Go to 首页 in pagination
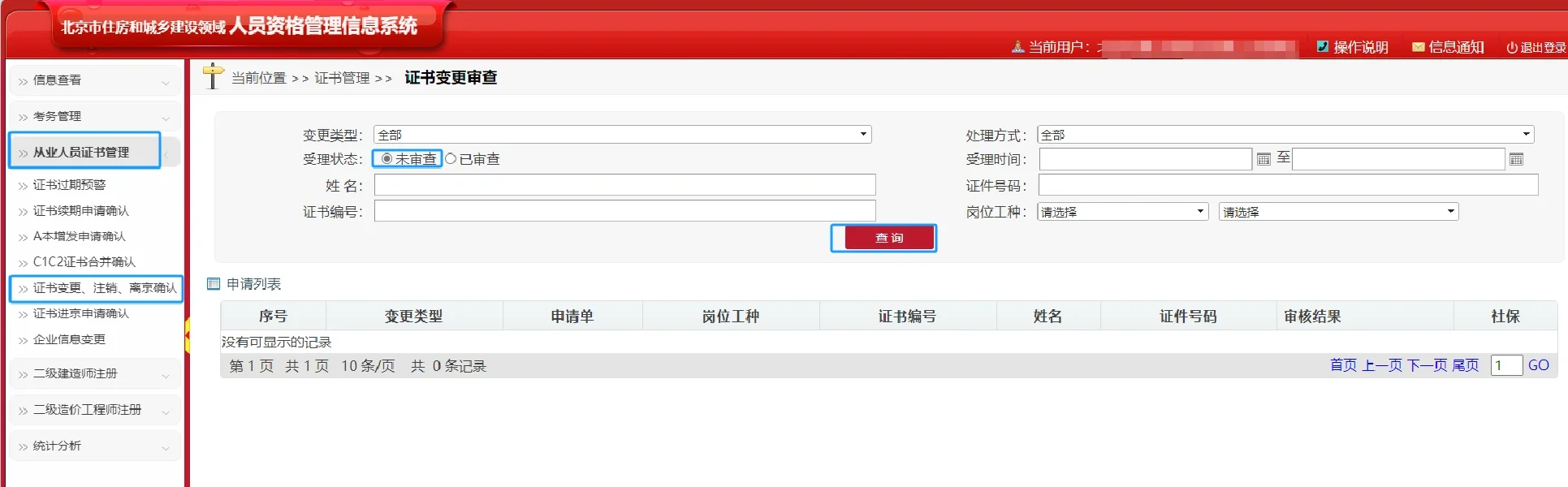Viewport: 1568px width, 487px height. click(x=1343, y=365)
